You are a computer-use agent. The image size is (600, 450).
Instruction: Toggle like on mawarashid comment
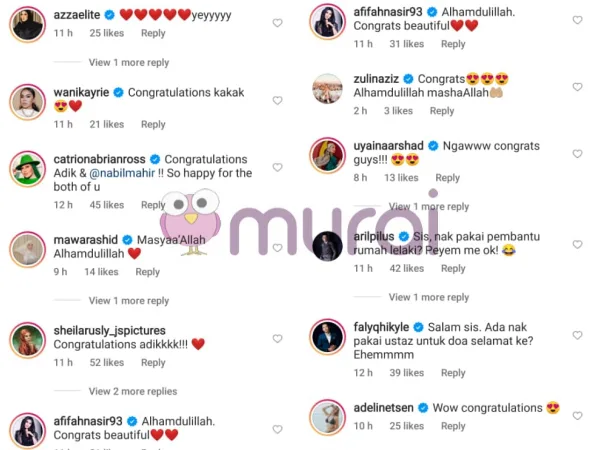tap(277, 248)
